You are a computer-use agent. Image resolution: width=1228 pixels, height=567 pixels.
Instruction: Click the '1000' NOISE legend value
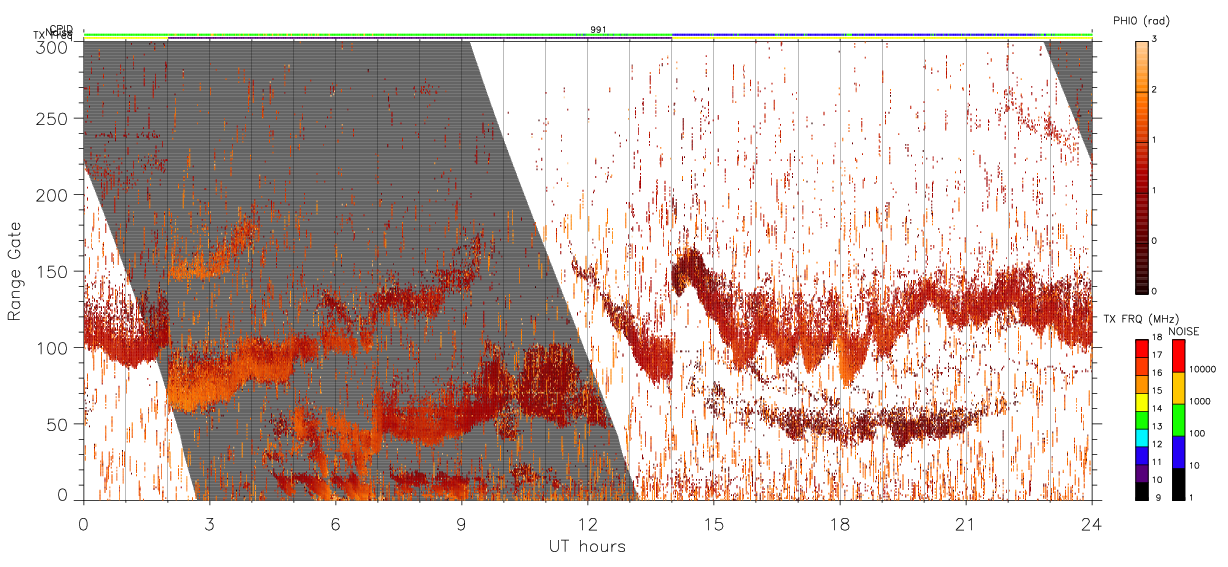[x=1199, y=401]
